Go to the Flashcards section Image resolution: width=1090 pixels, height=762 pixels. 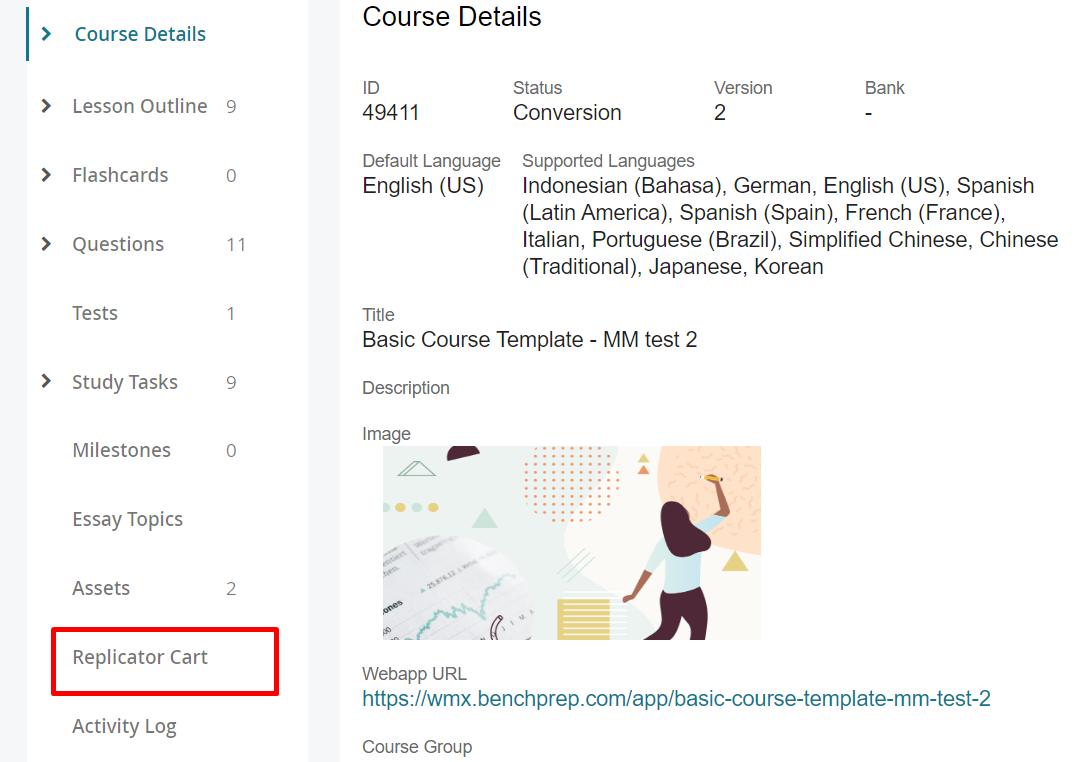point(120,174)
